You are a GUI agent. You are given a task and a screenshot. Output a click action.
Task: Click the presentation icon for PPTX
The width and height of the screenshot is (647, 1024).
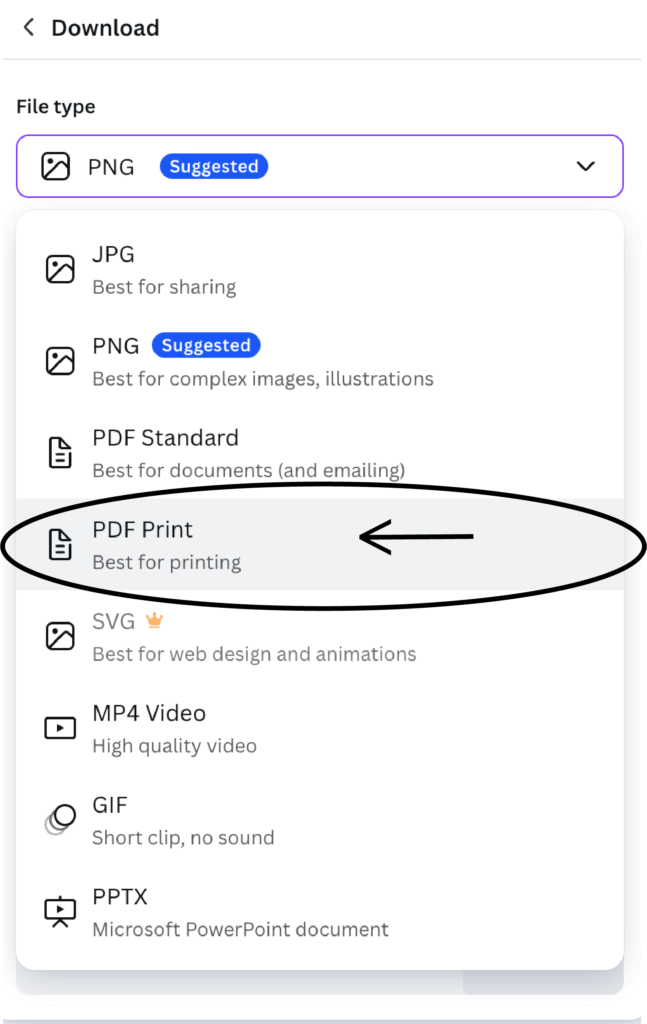[x=60, y=912]
